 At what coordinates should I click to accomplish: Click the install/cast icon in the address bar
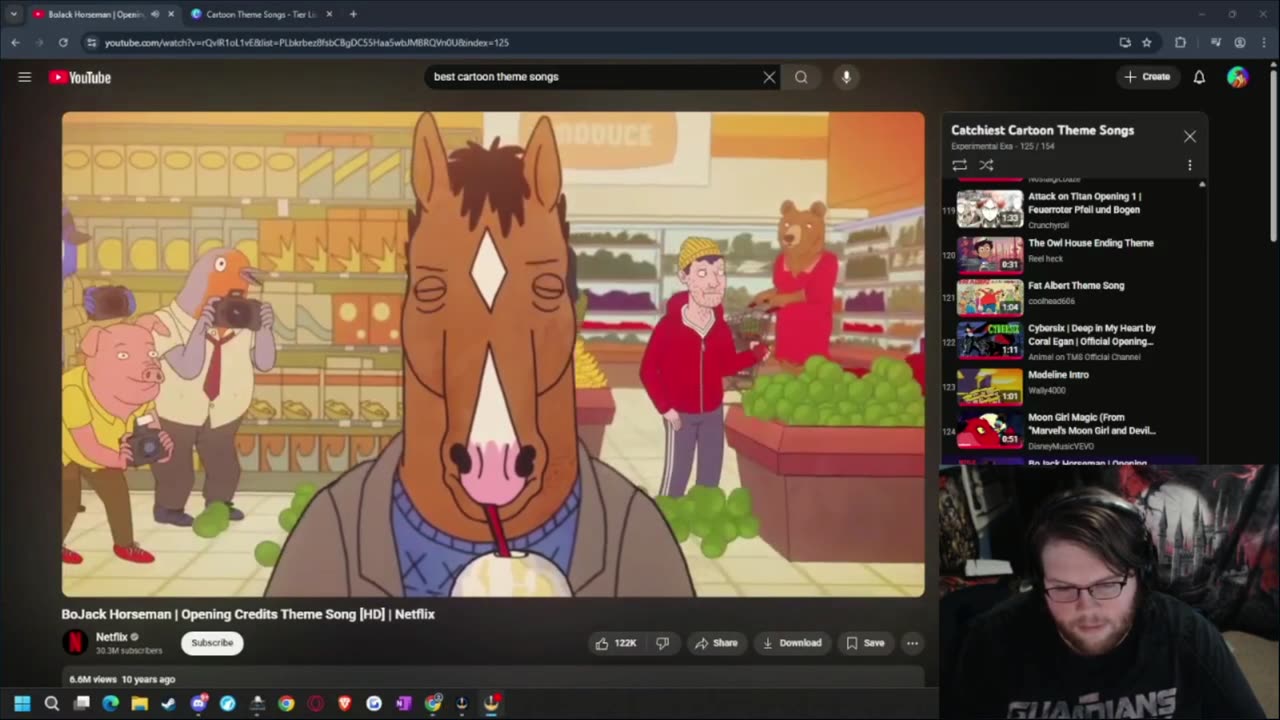1125,42
